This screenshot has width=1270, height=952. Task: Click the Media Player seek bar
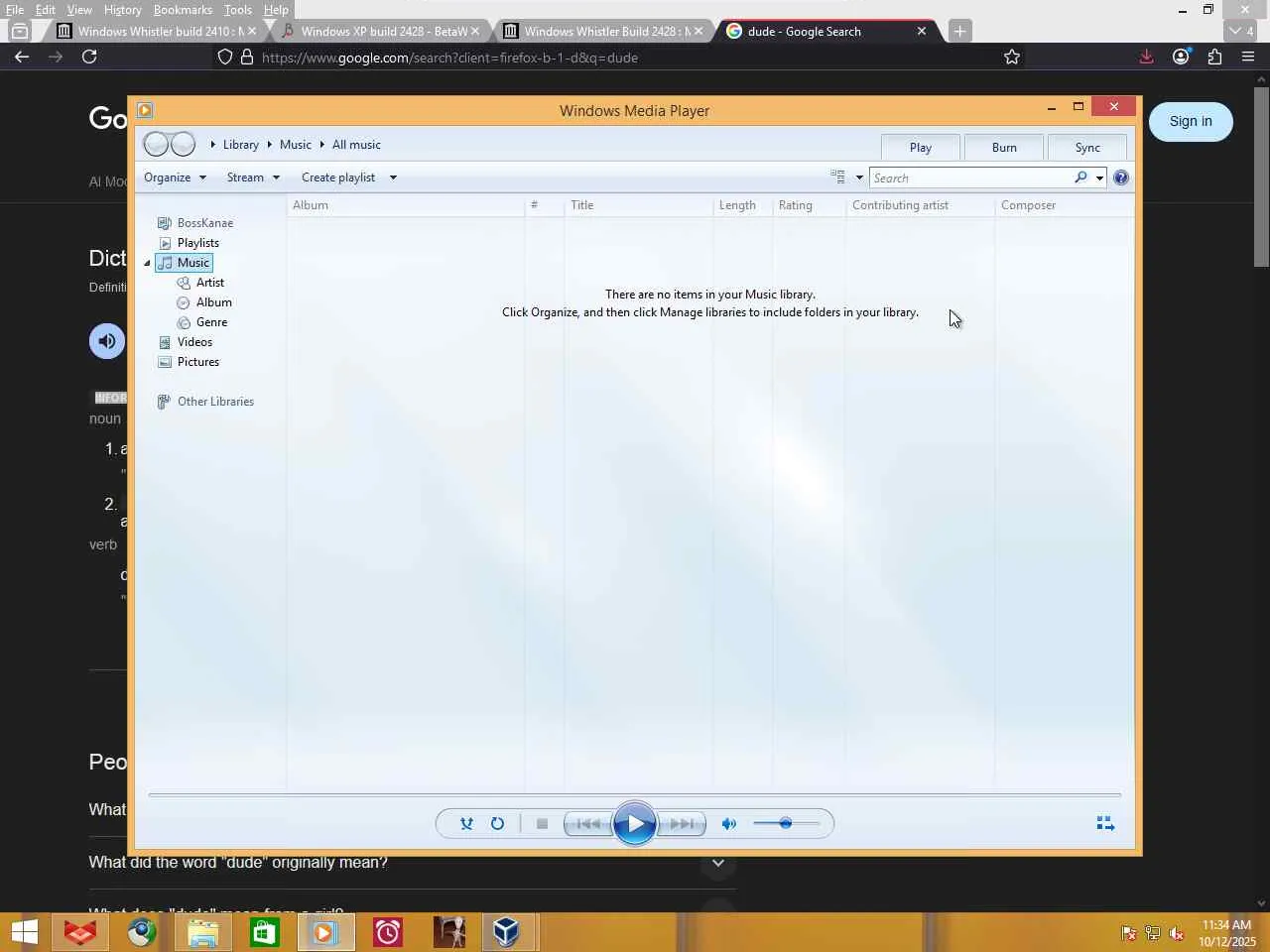635,794
